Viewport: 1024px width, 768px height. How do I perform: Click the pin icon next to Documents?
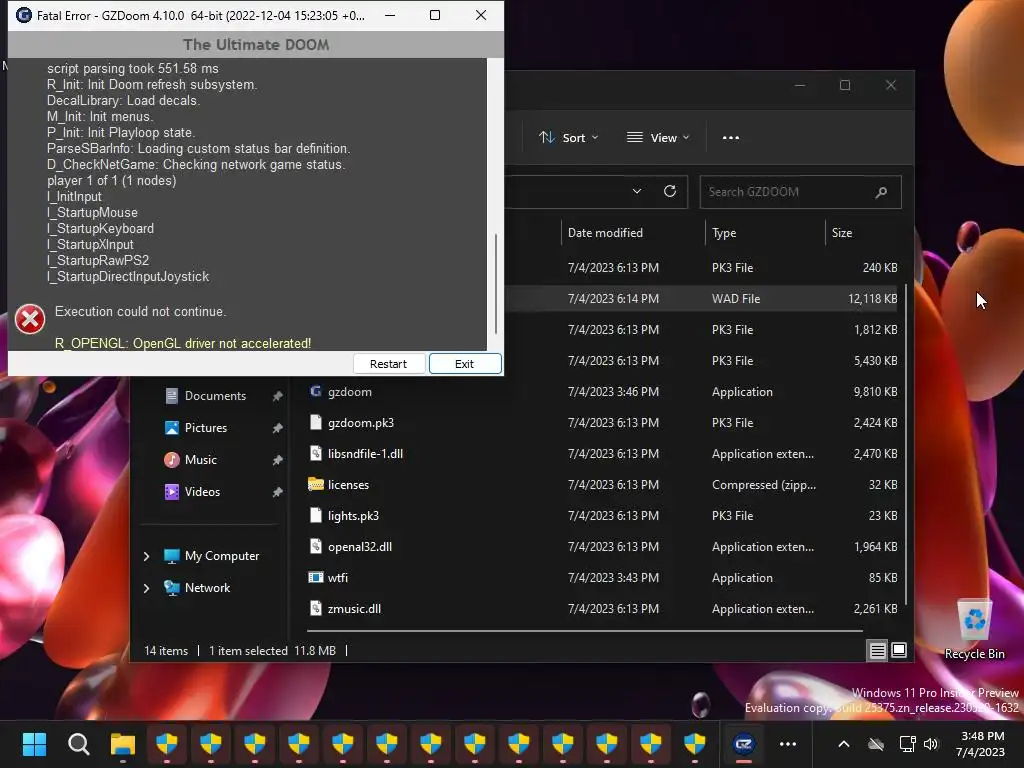coord(278,396)
